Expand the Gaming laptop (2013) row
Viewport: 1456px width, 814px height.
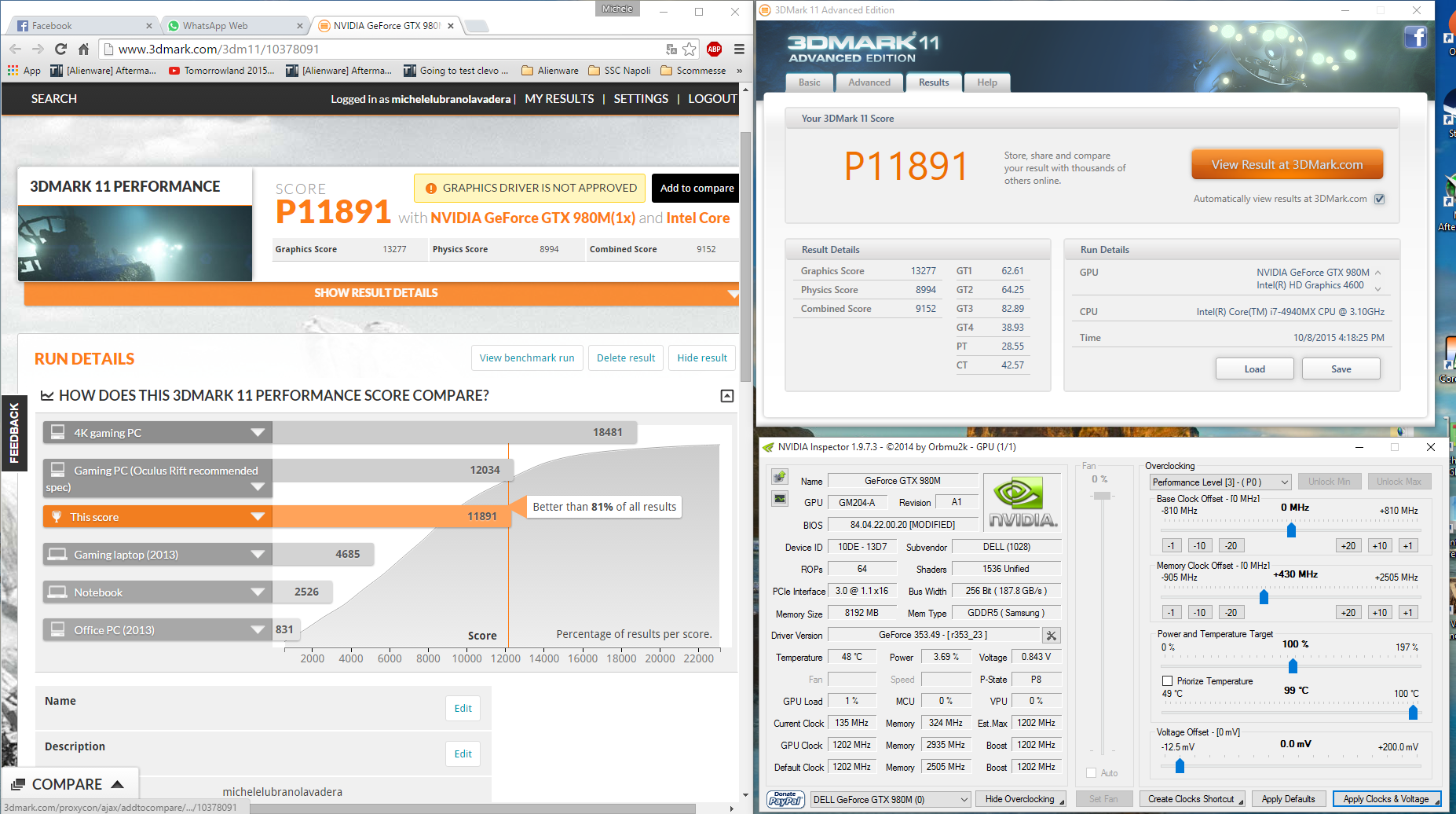pyautogui.click(x=258, y=554)
